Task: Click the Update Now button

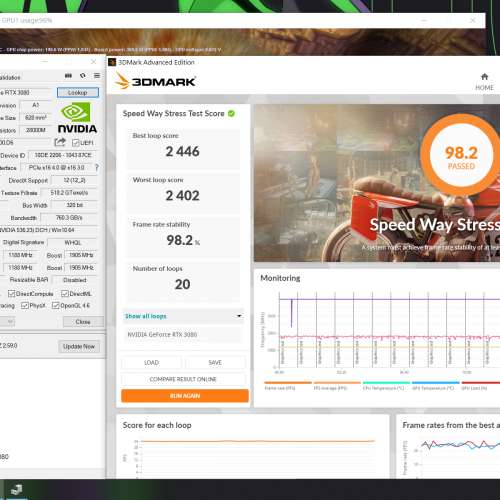Action: point(79,346)
